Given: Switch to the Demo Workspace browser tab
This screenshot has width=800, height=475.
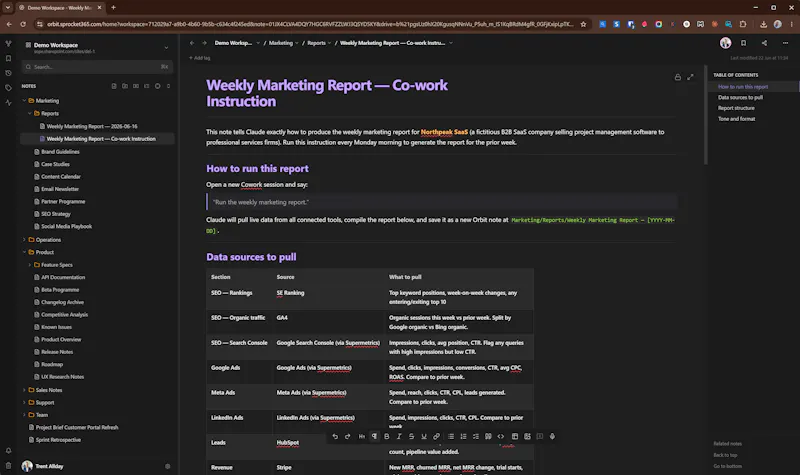Looking at the screenshot, I should click(60, 8).
